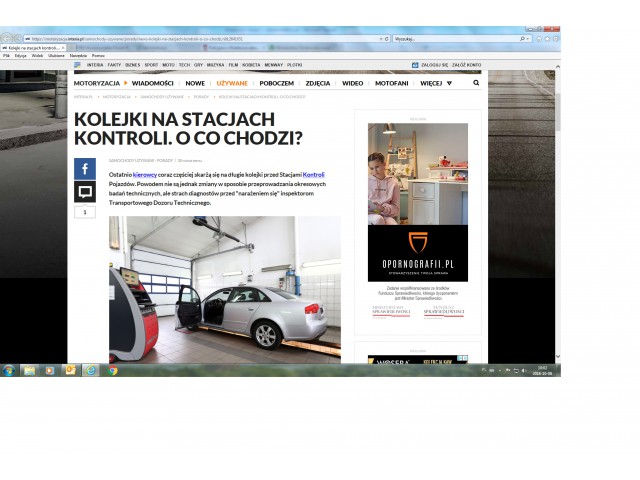Click the browser address bar
The image size is (640, 480).
point(200,38)
